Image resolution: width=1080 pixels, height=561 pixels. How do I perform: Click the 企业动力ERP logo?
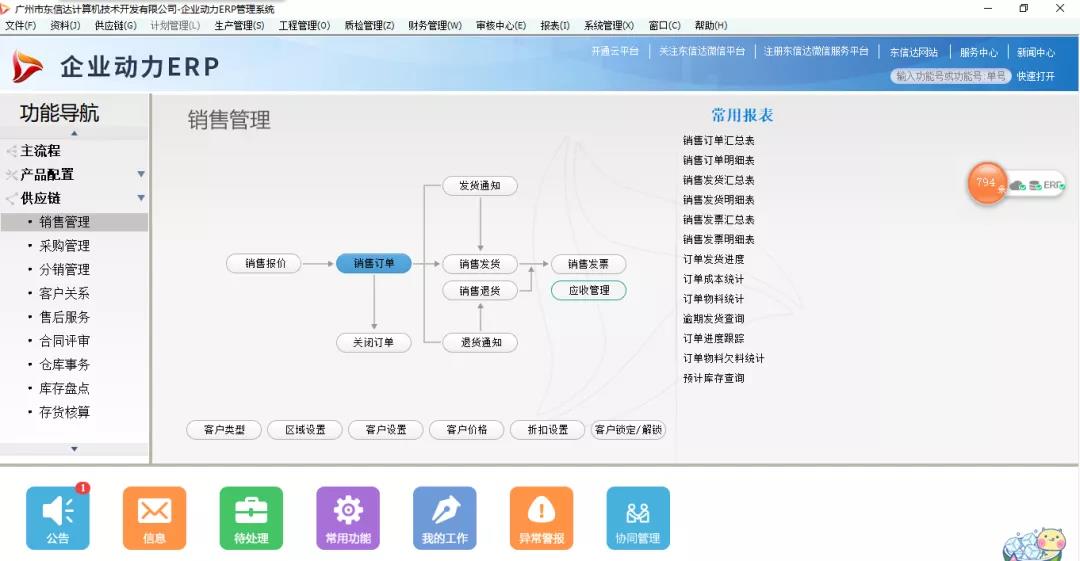116,66
